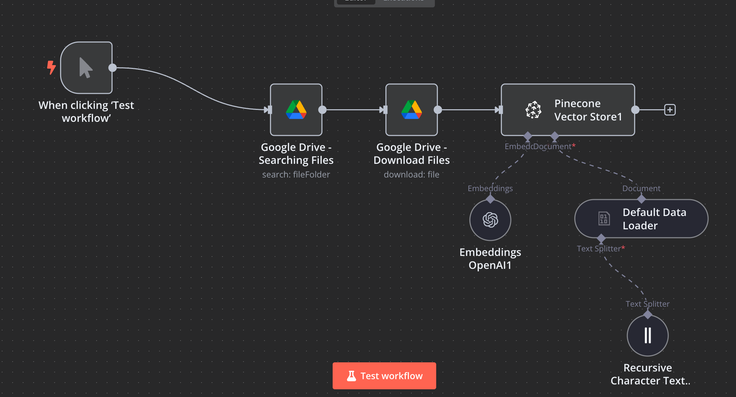Open the Embeddings OpenAI1 node
736x397 pixels.
click(490, 220)
